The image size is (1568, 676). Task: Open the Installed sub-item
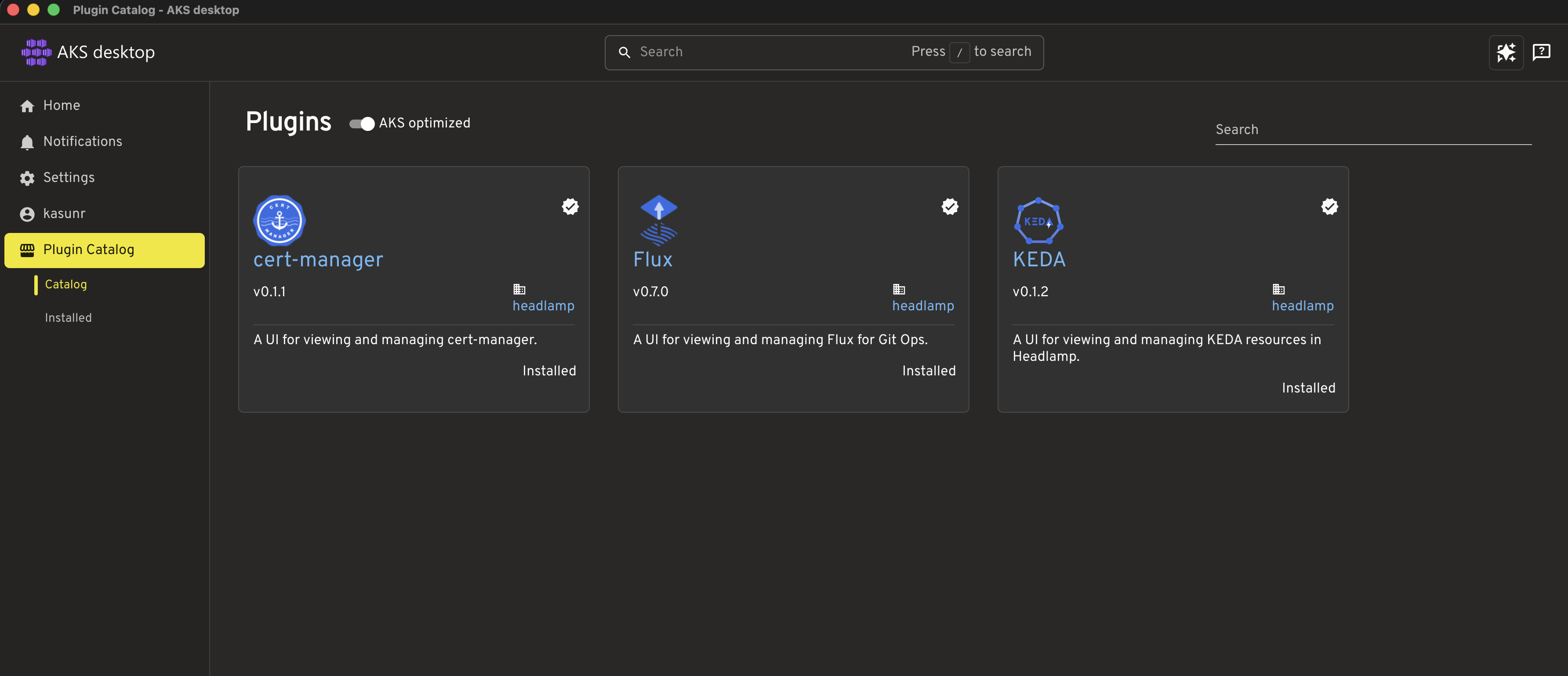pyautogui.click(x=68, y=318)
